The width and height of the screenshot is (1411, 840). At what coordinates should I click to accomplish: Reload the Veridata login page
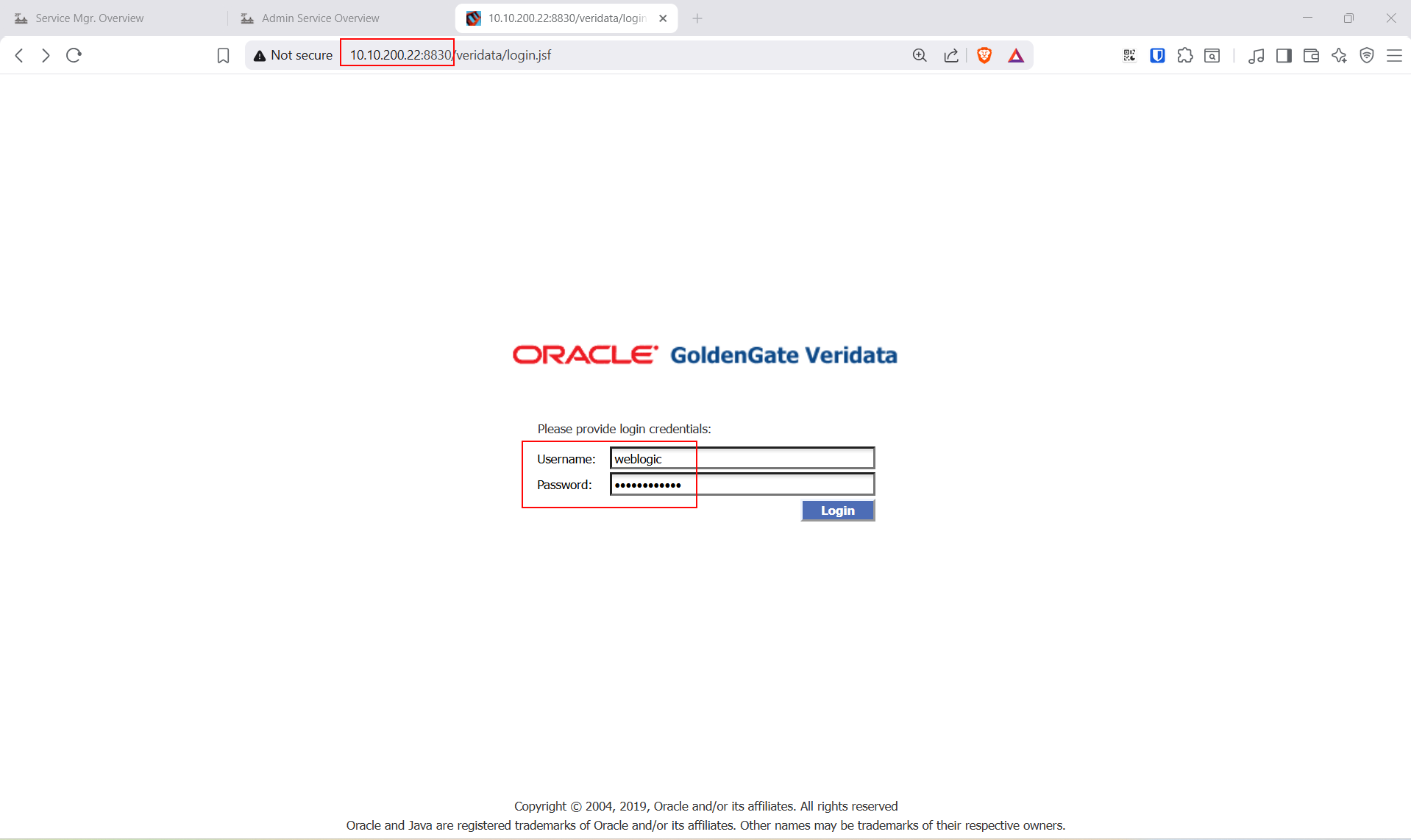coord(74,55)
